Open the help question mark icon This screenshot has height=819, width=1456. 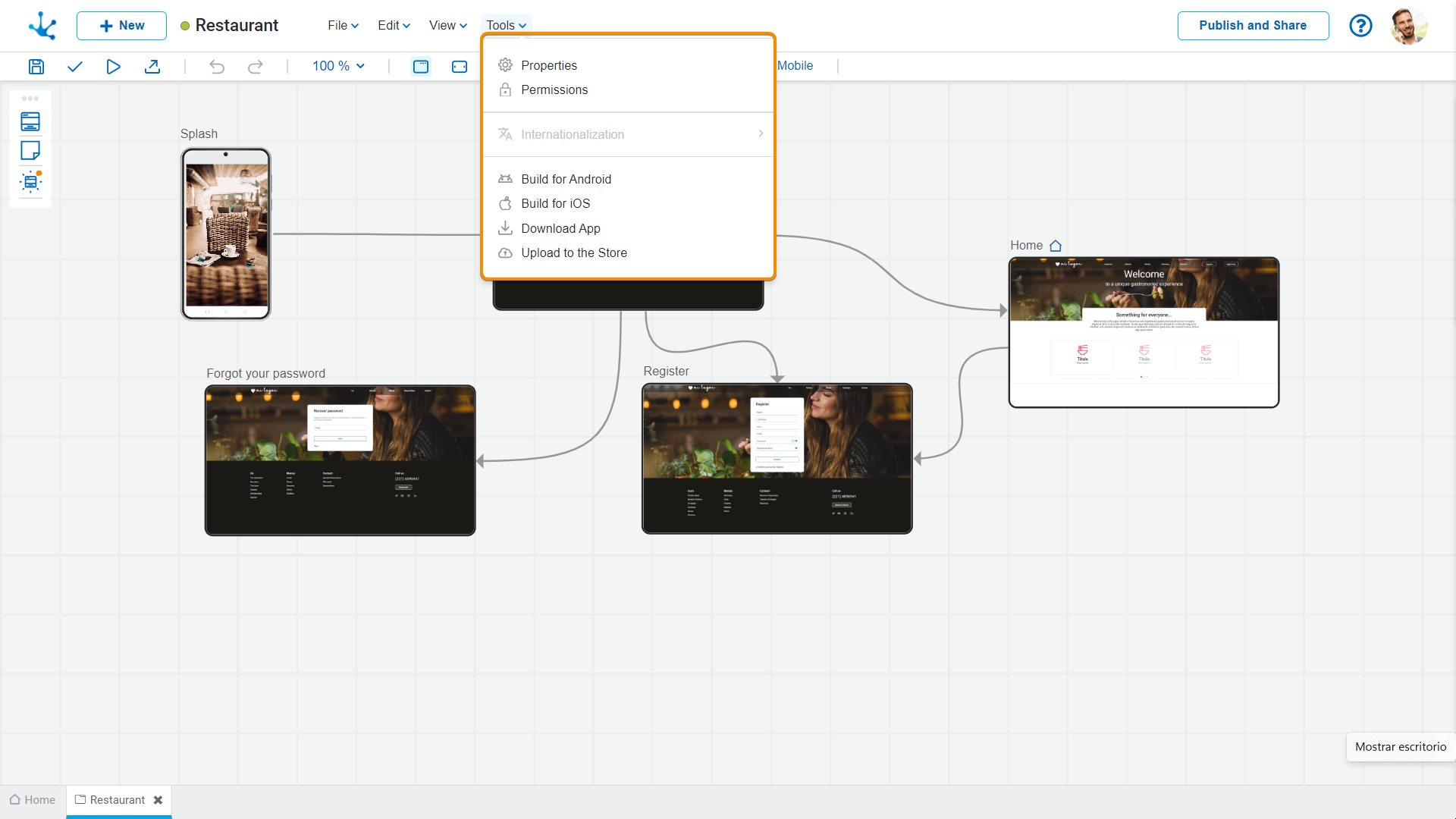(x=1360, y=26)
